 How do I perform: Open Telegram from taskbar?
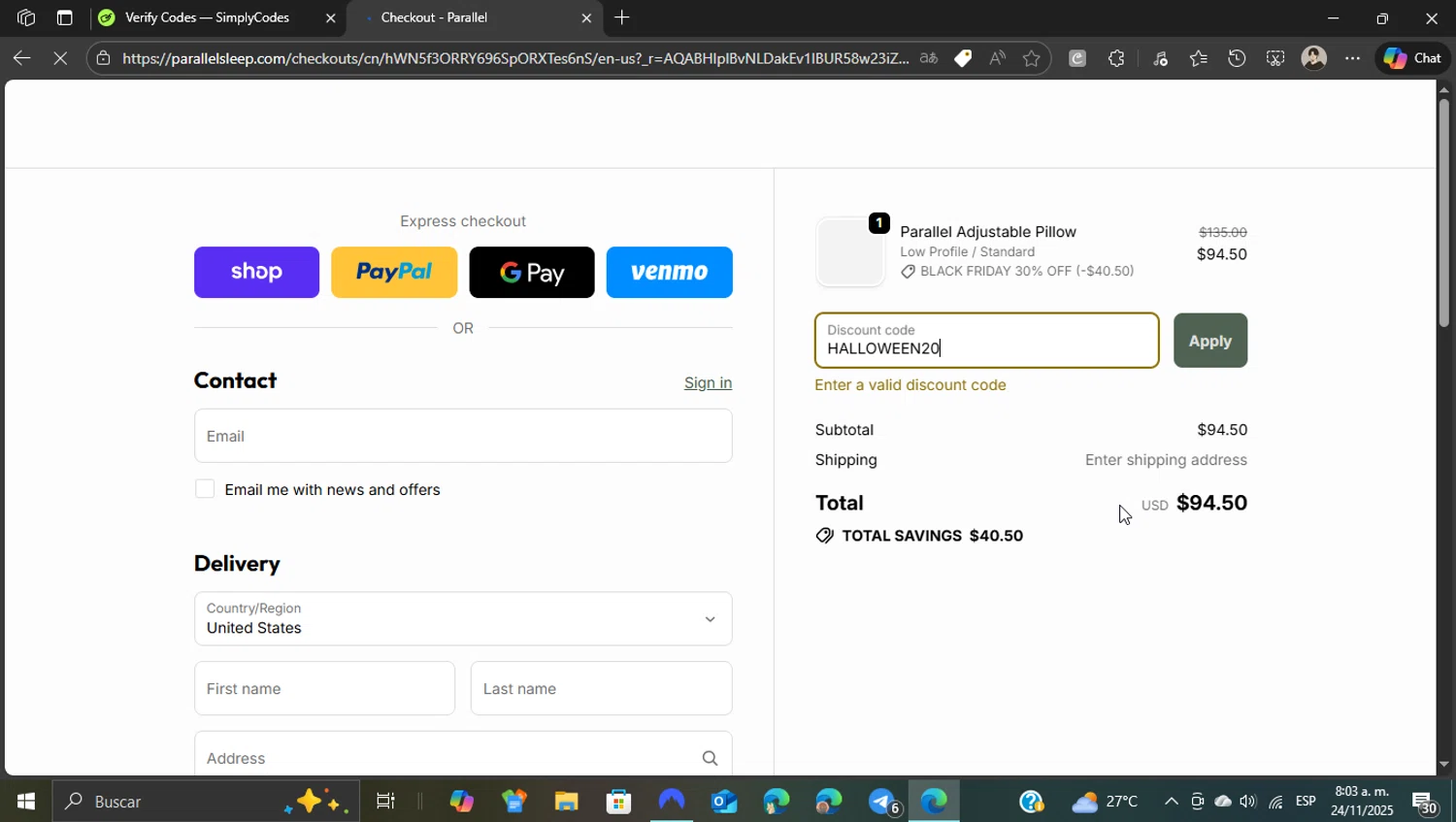click(883, 802)
